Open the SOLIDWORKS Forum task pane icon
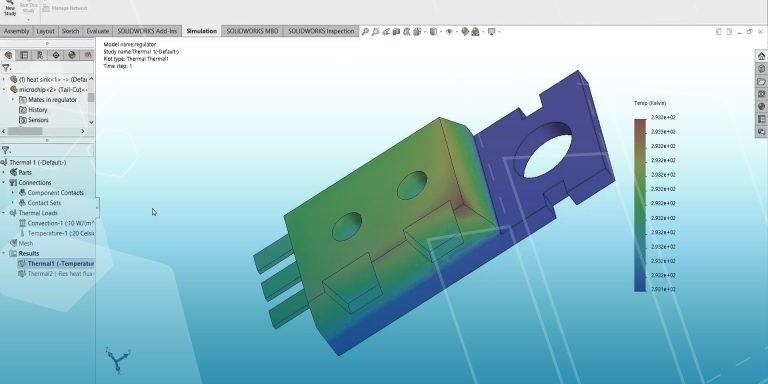This screenshot has height=384, width=768. [761, 131]
